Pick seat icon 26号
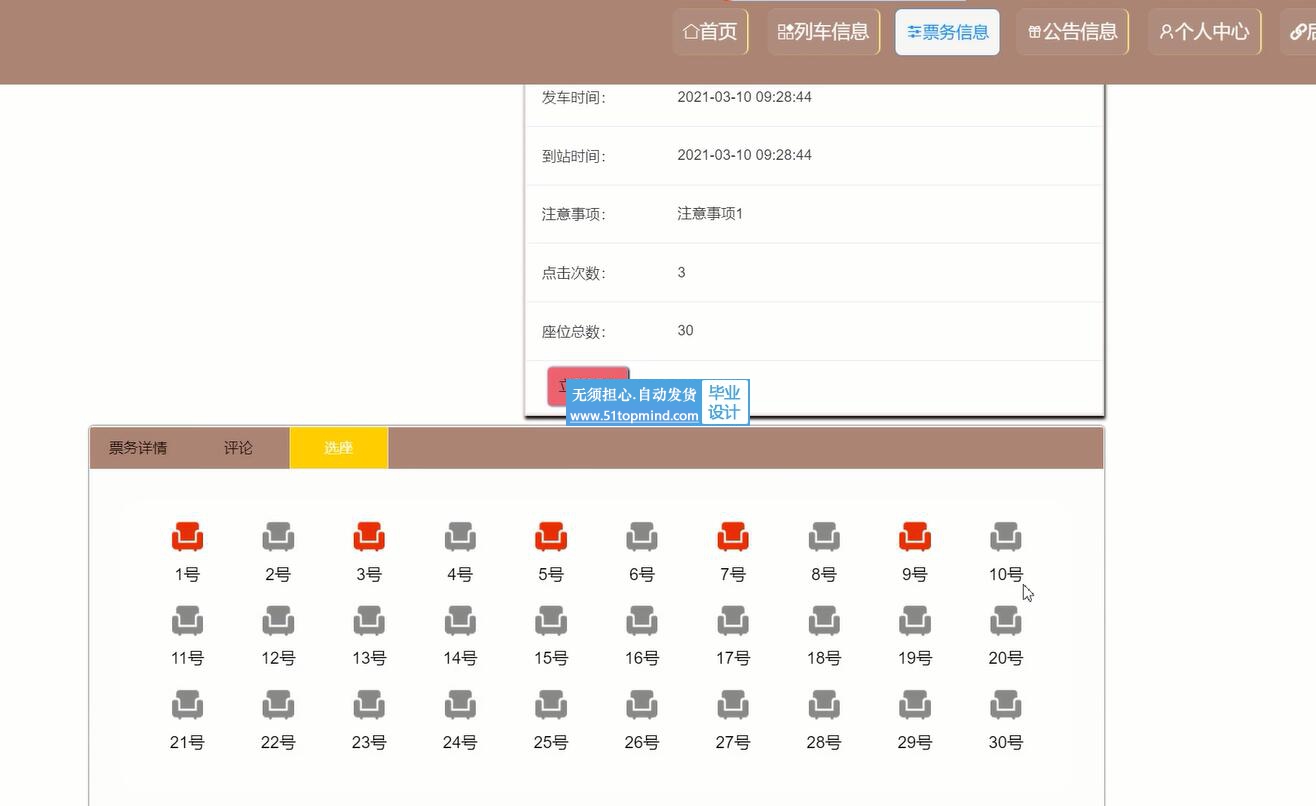Screen dimensions: 1316x806 [642, 705]
